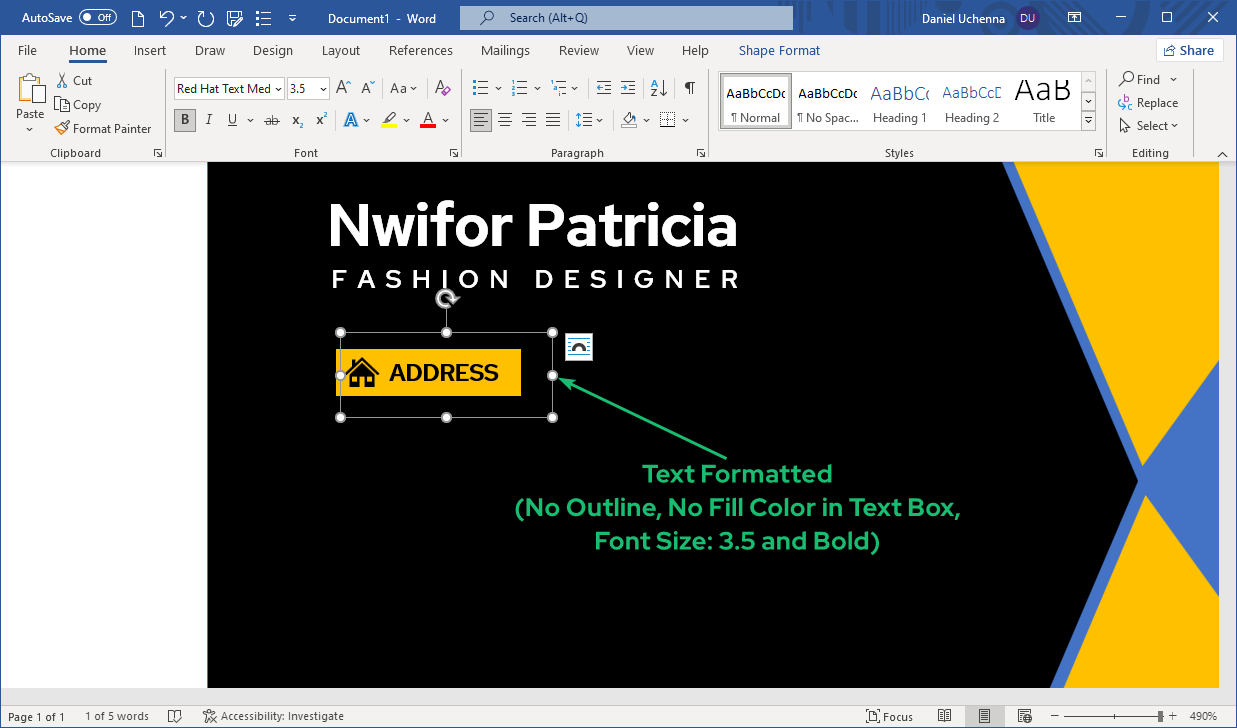Click the Layout Options icon beside text box
The image size is (1237, 728).
(579, 347)
